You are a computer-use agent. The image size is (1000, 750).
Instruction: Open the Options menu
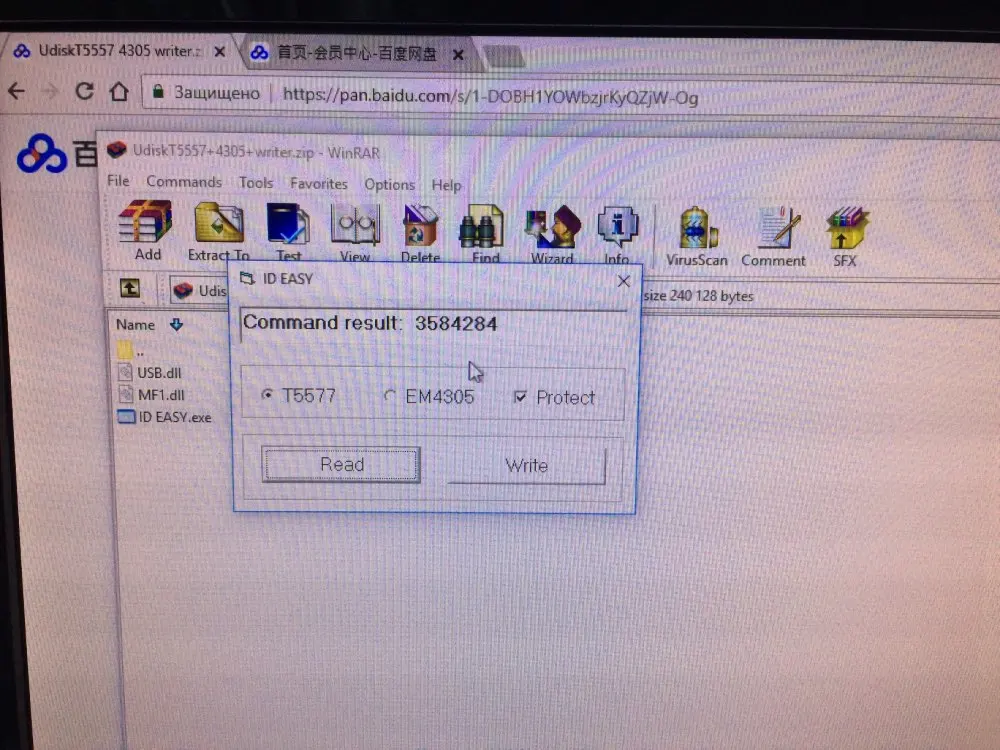389,184
